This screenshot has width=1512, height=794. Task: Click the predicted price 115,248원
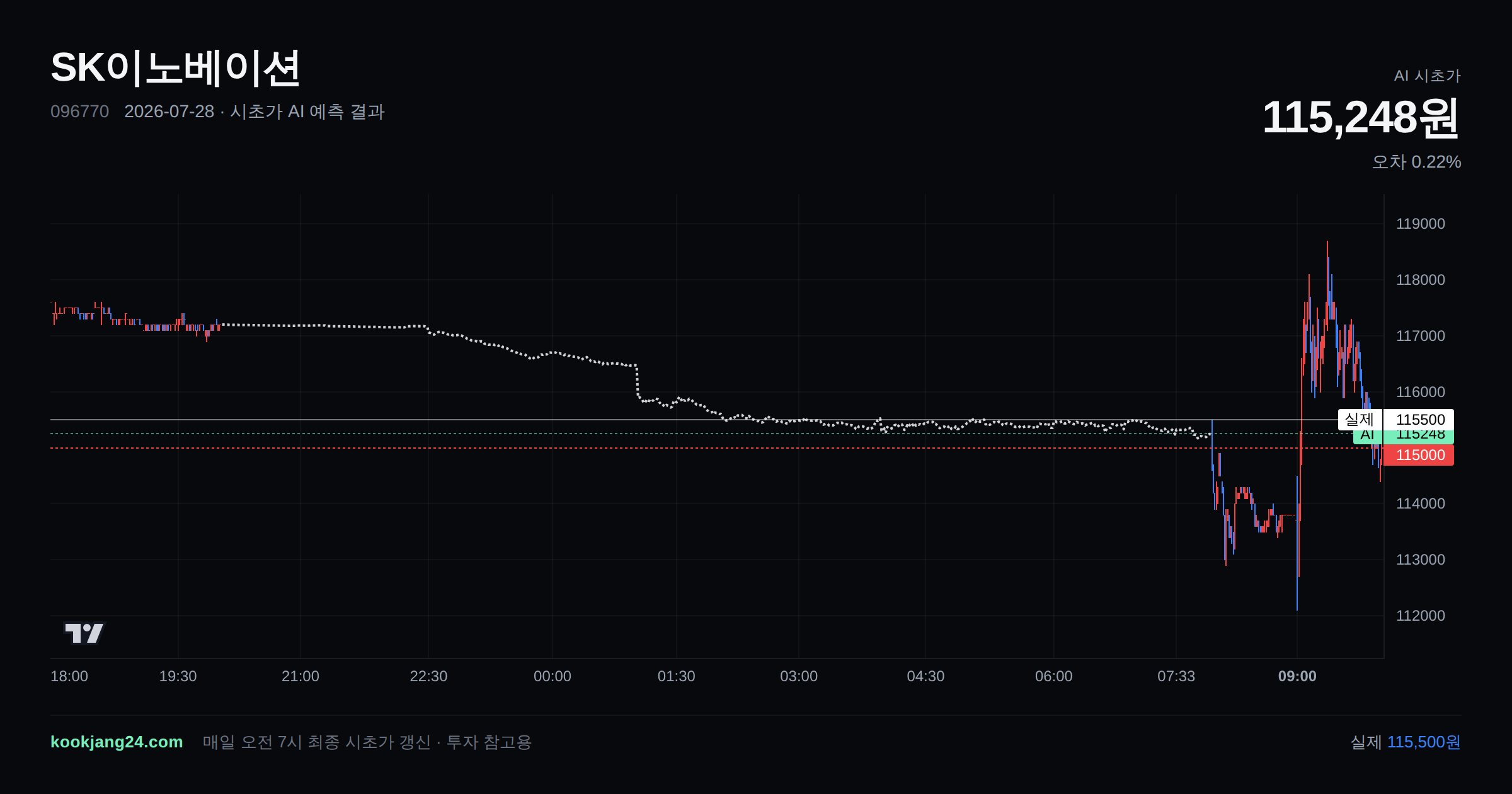[x=1361, y=117]
